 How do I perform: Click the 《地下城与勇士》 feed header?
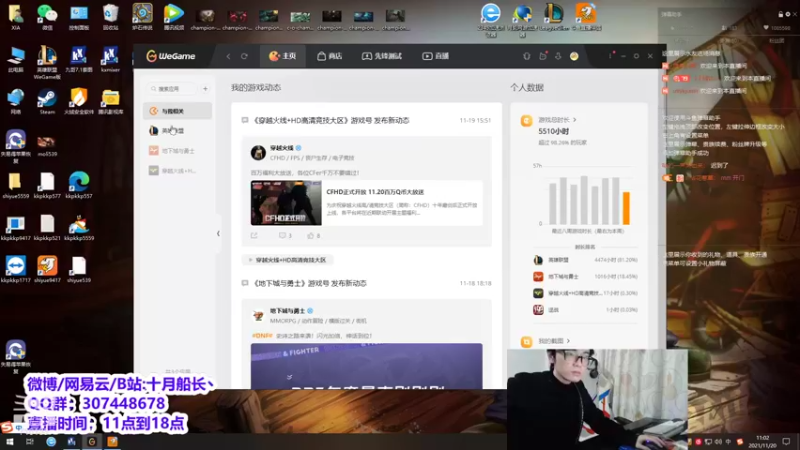coord(310,283)
